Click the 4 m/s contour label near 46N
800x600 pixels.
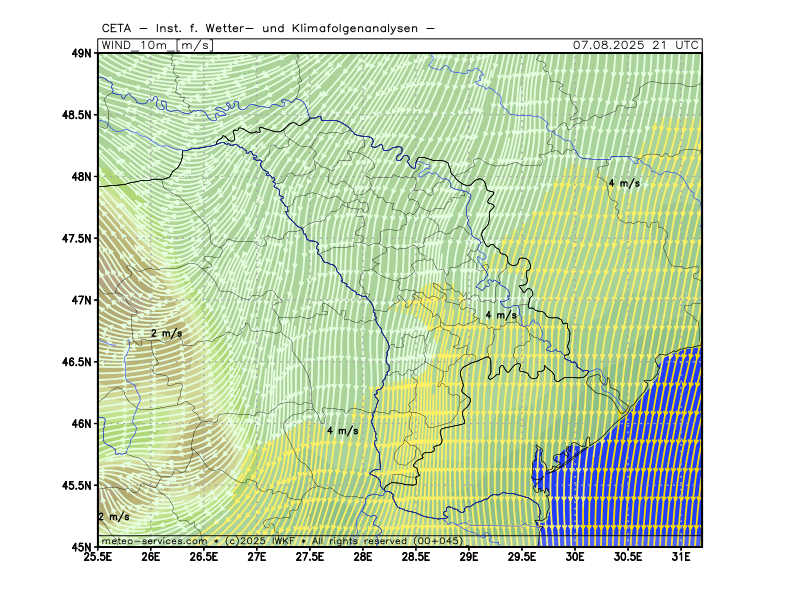click(343, 431)
